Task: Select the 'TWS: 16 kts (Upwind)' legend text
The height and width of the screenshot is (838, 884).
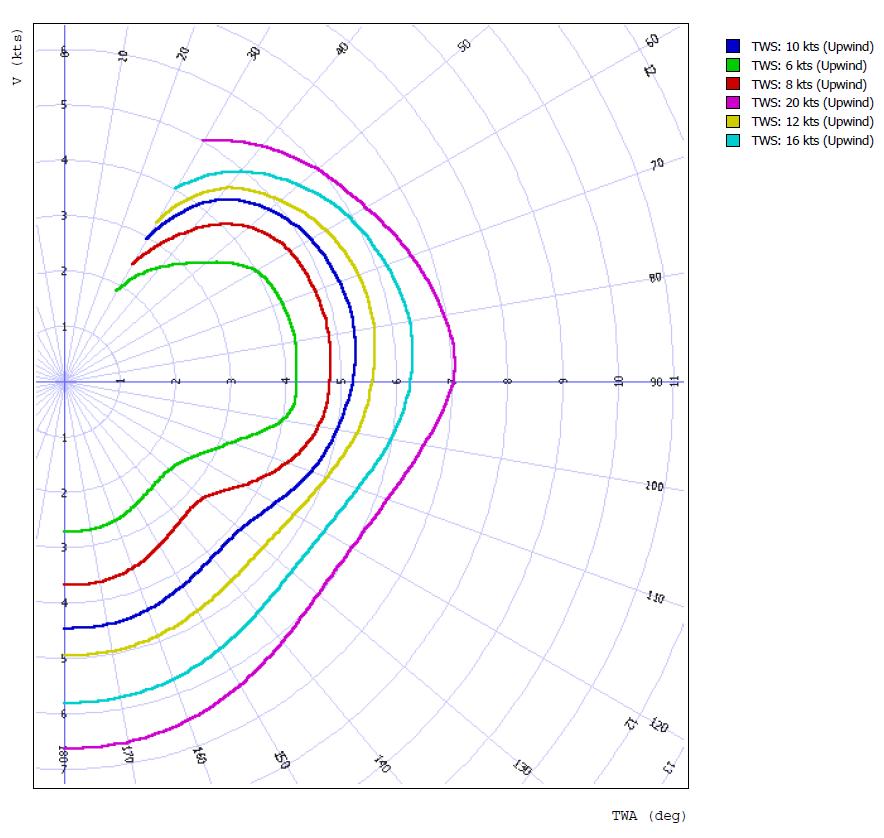Action: (x=812, y=141)
